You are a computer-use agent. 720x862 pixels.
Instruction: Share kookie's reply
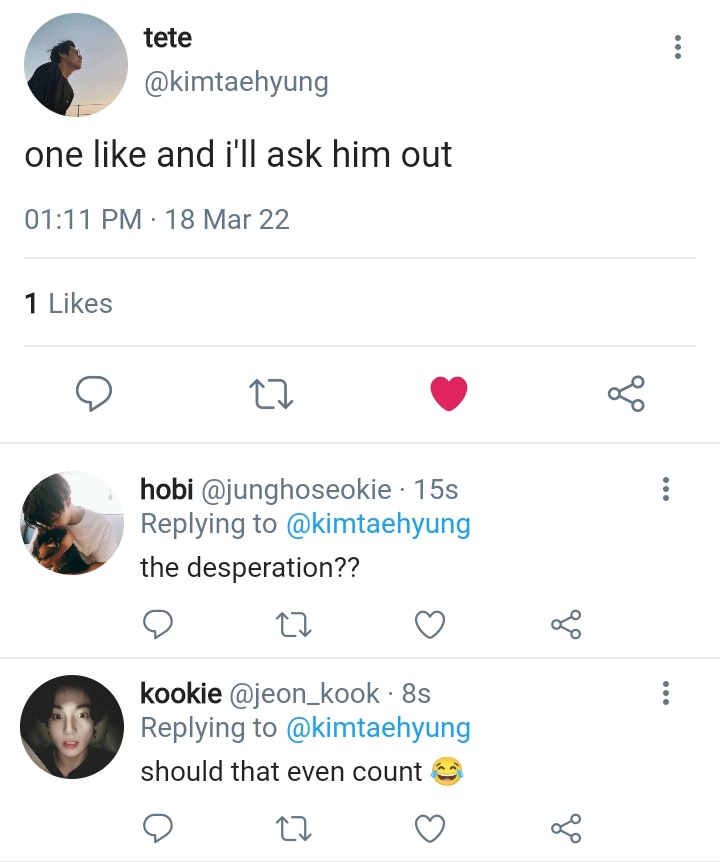pos(566,829)
